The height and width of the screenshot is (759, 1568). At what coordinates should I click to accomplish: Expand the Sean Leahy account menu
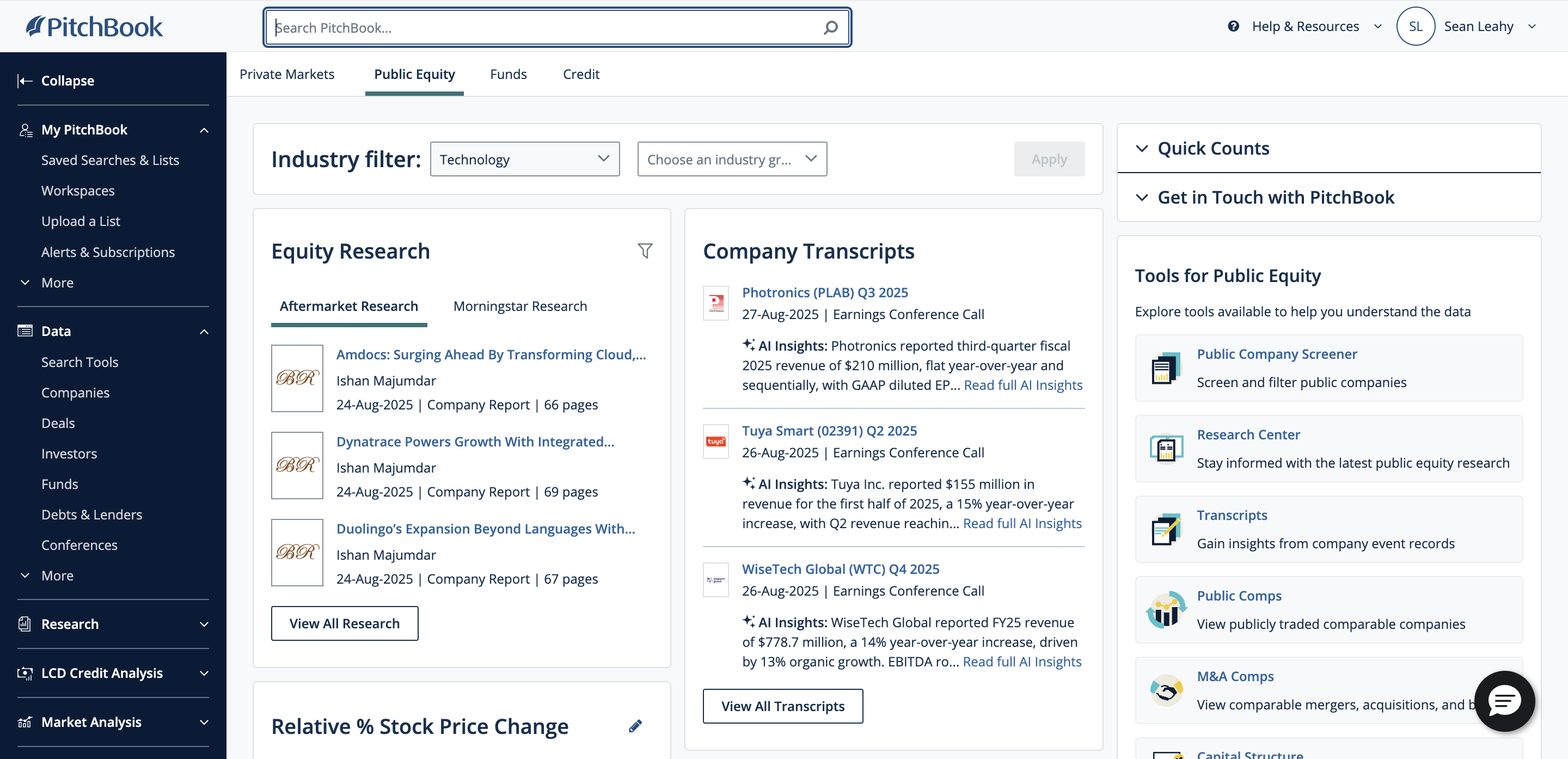point(1532,26)
